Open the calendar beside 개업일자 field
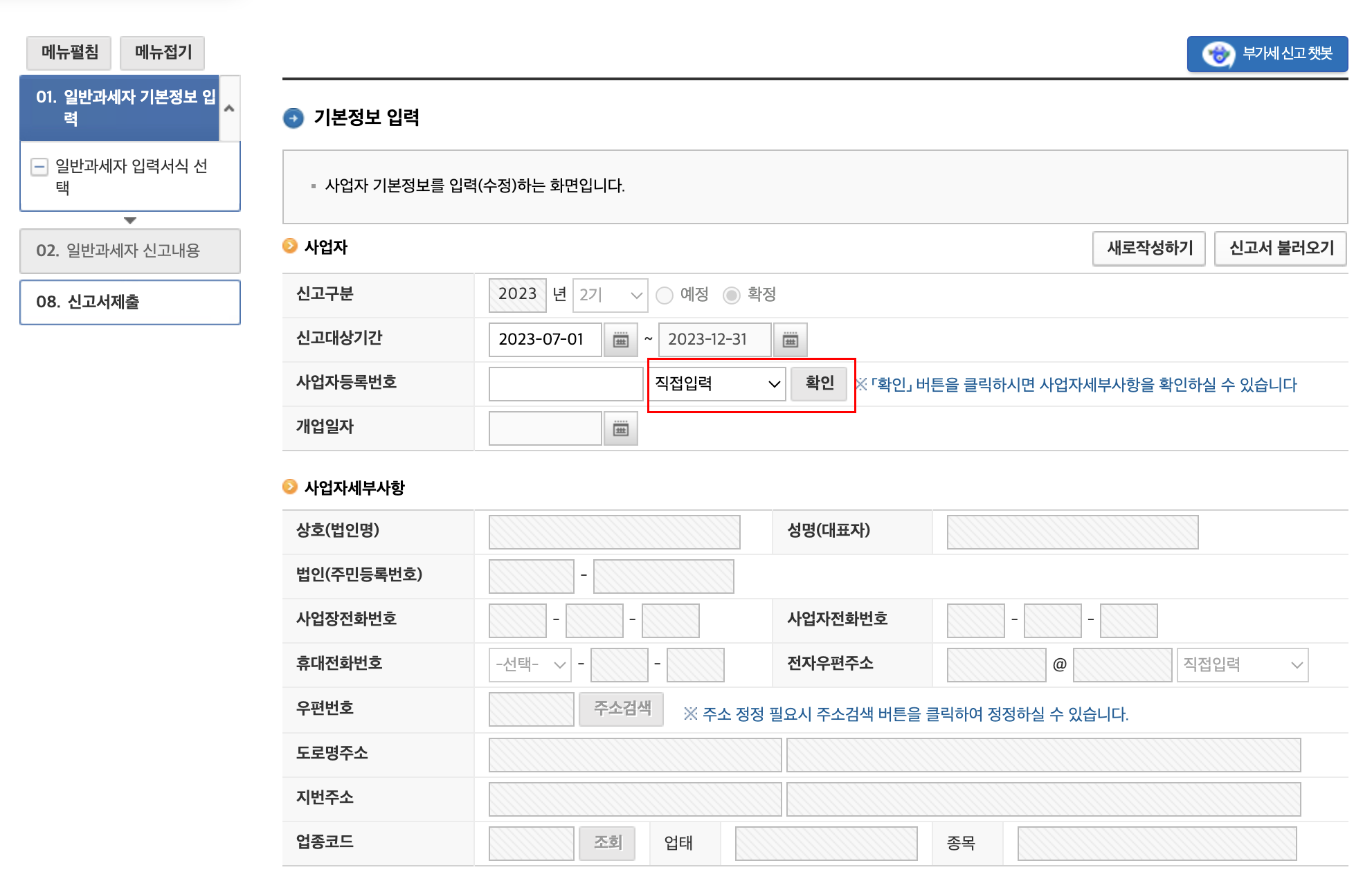1372x890 pixels. coord(621,428)
